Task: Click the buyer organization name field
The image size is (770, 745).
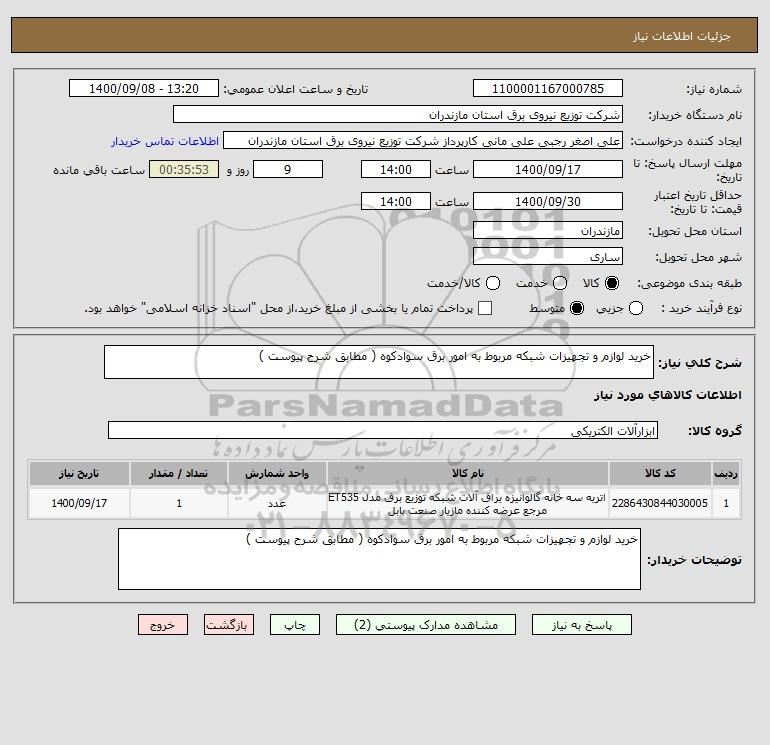Action: 398,114
